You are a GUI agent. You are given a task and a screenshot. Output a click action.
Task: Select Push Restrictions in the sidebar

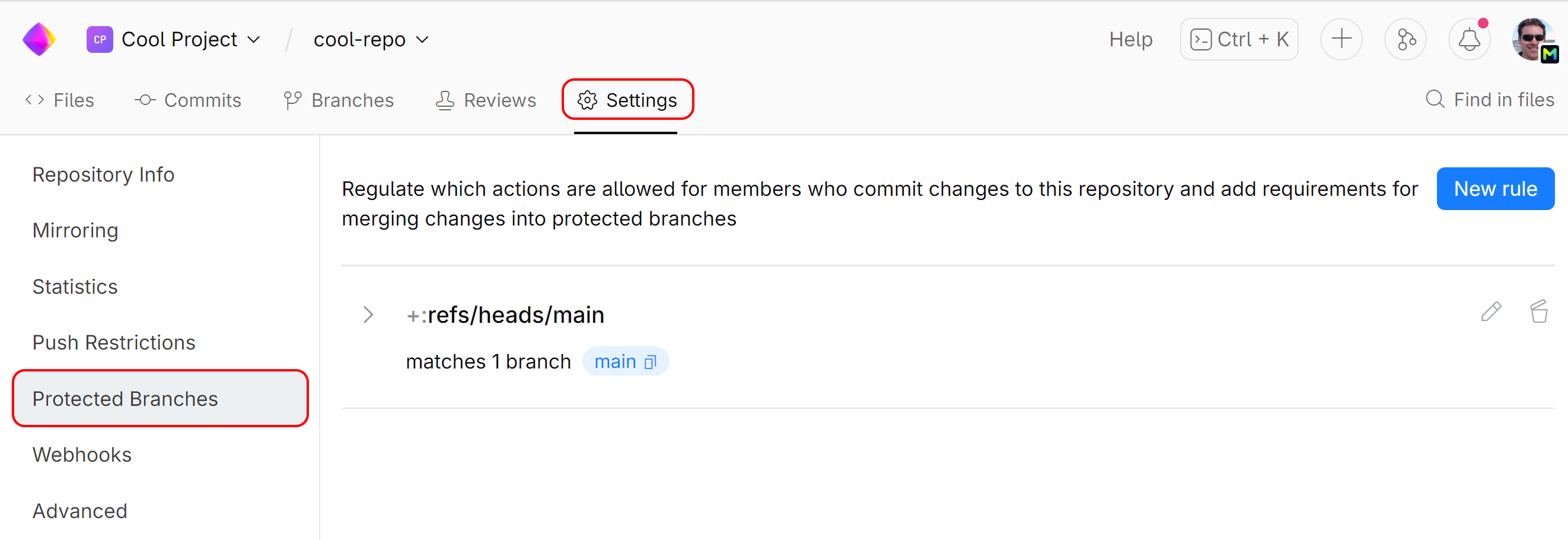[114, 343]
